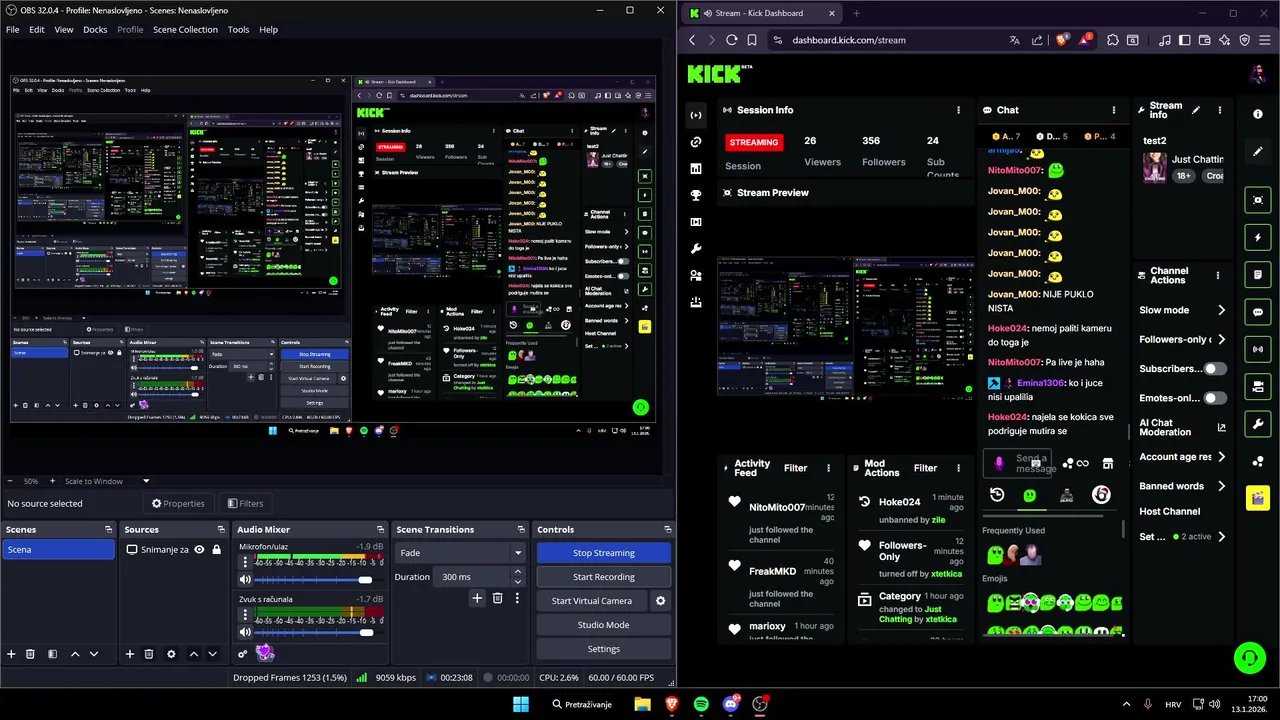Mute Zvuk s računala speaker icon

click(245, 632)
